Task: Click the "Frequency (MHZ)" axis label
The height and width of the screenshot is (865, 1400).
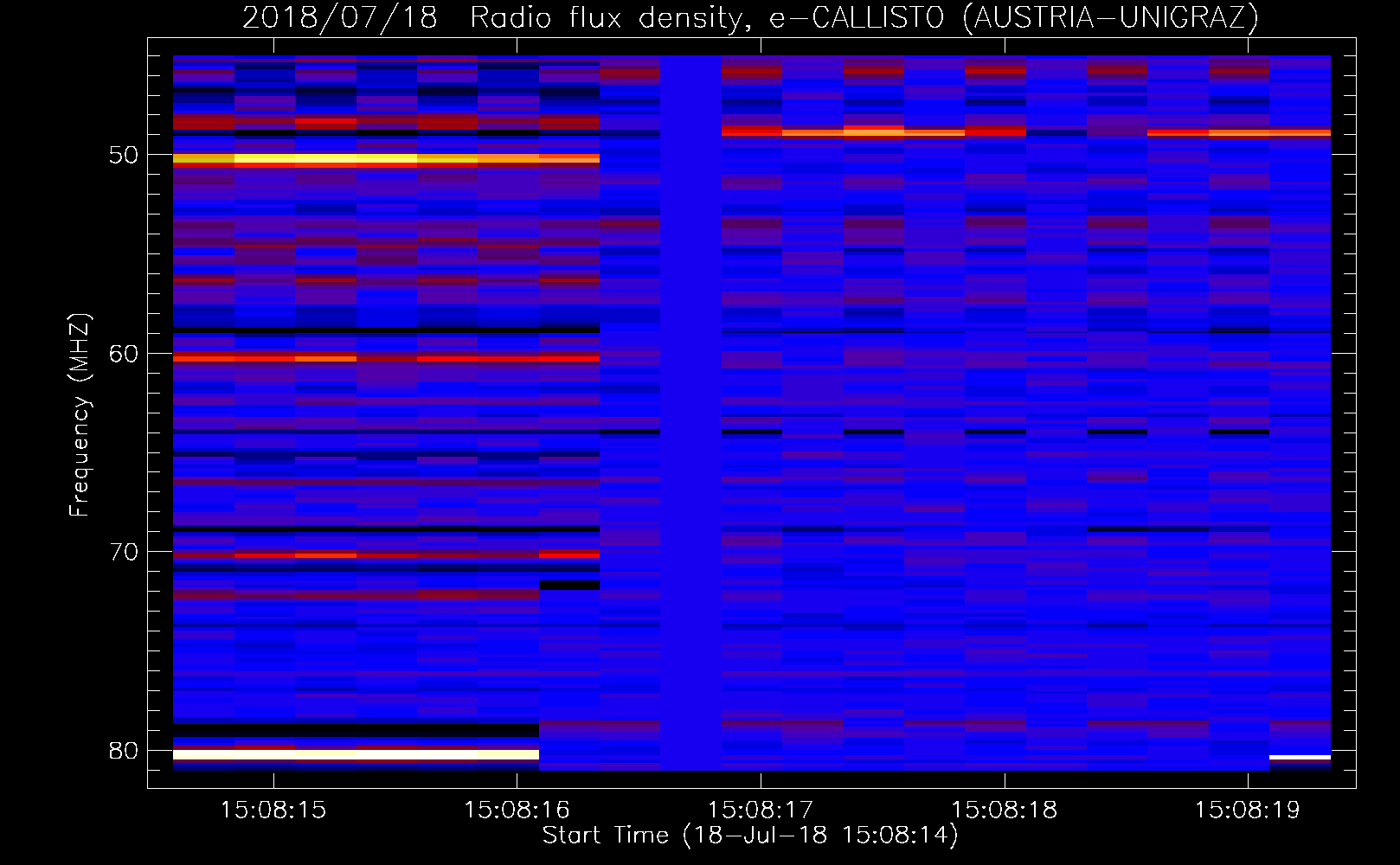Action: (80, 415)
